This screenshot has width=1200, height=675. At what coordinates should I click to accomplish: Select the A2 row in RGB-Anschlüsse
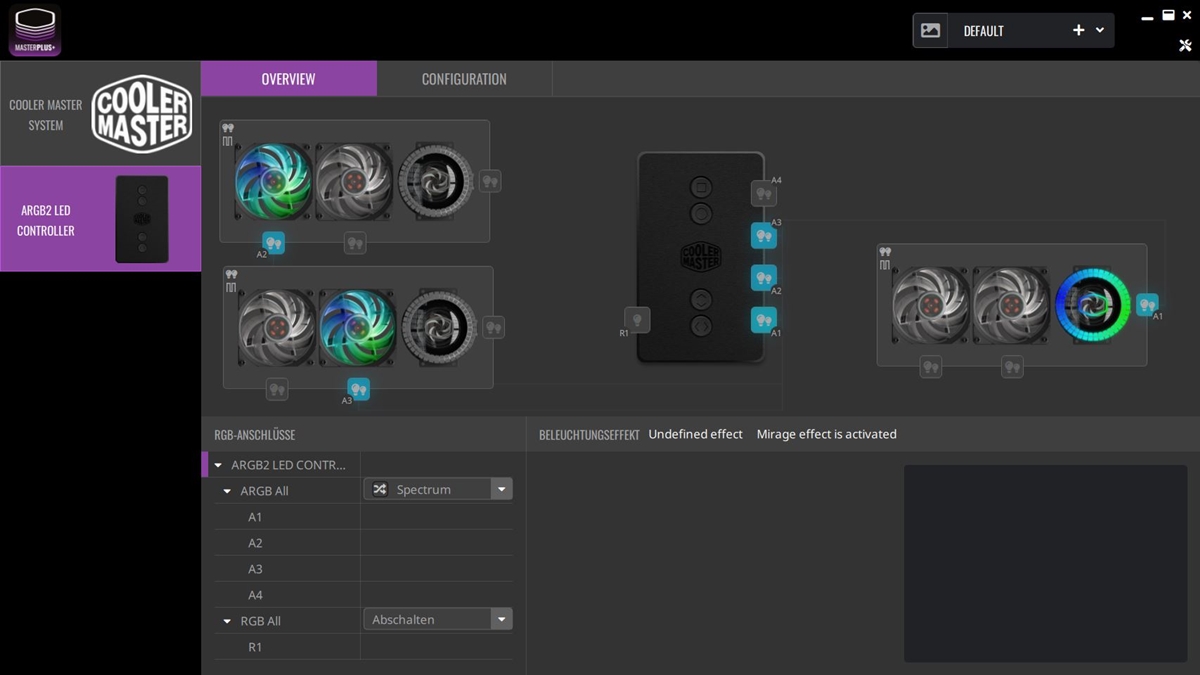click(x=363, y=543)
